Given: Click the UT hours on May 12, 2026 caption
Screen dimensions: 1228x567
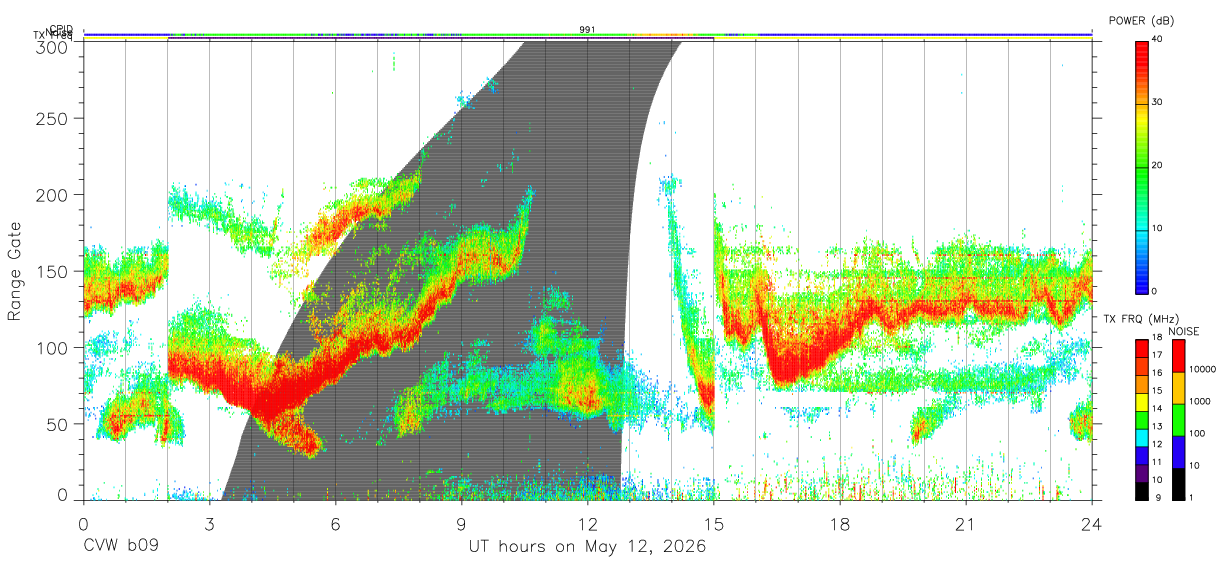Looking at the screenshot, I should click(x=588, y=547).
